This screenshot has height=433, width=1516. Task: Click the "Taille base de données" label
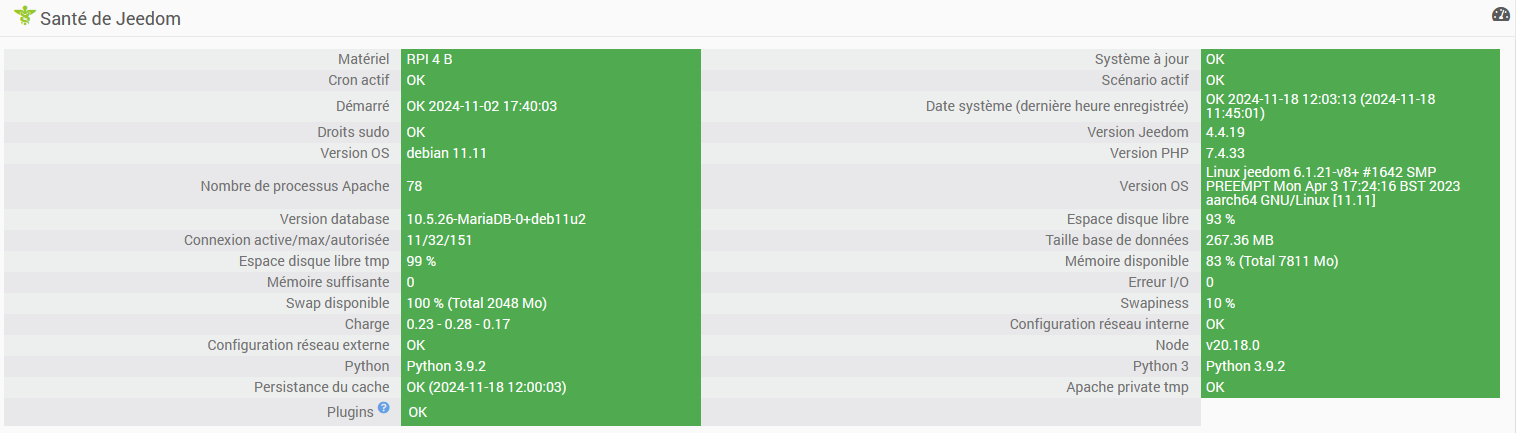(x=1116, y=240)
